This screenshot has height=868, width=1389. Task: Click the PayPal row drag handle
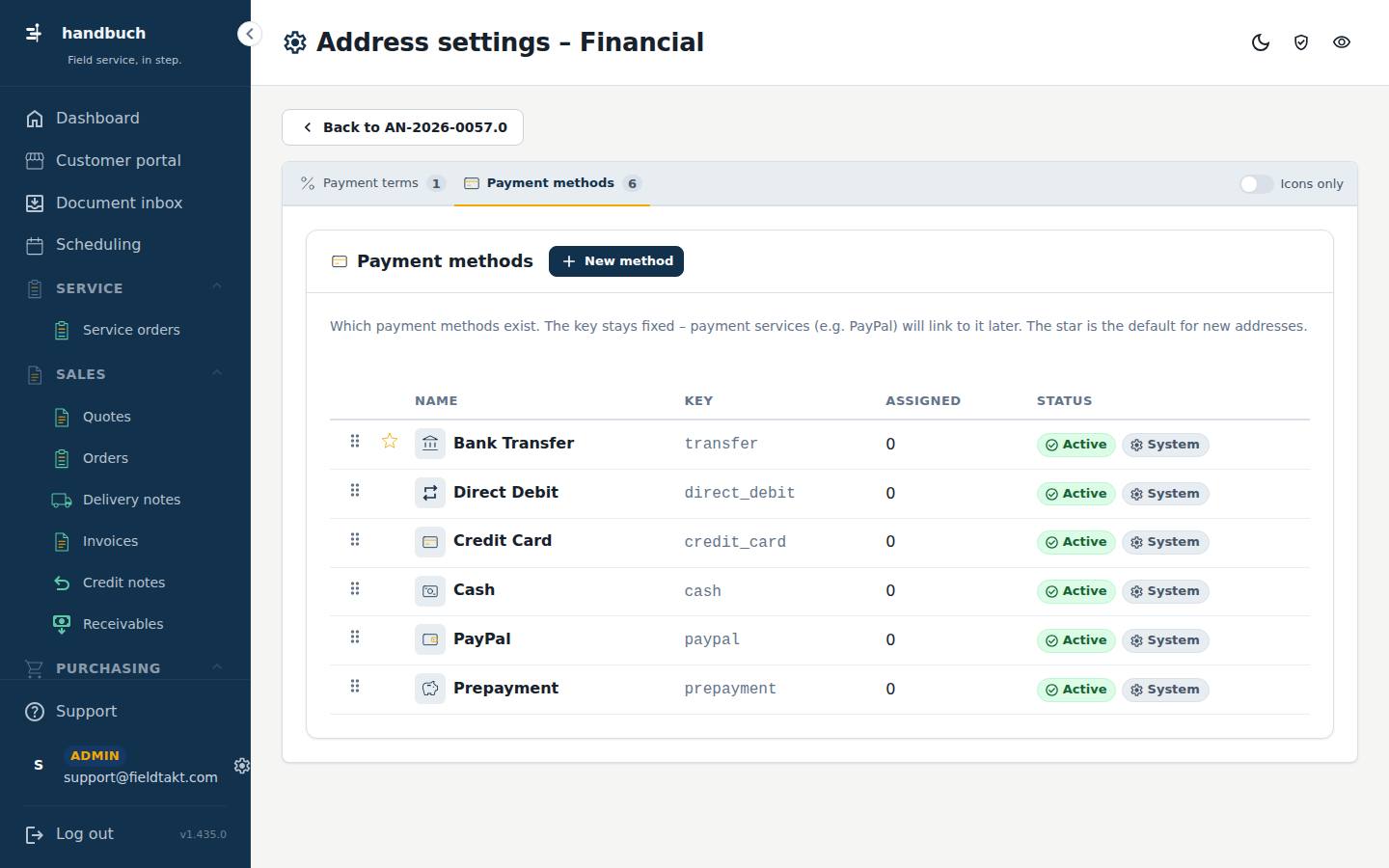(x=355, y=637)
